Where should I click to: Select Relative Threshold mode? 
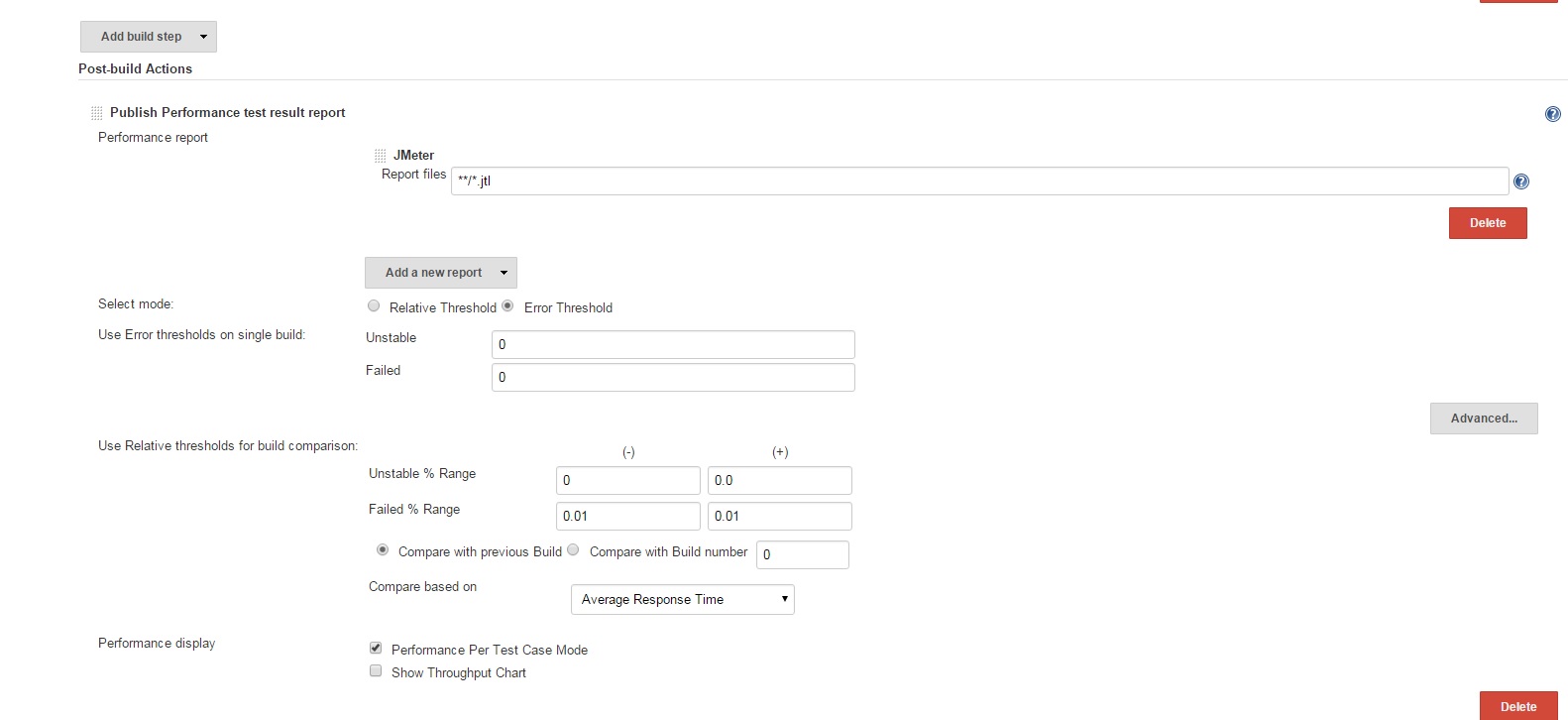click(374, 306)
